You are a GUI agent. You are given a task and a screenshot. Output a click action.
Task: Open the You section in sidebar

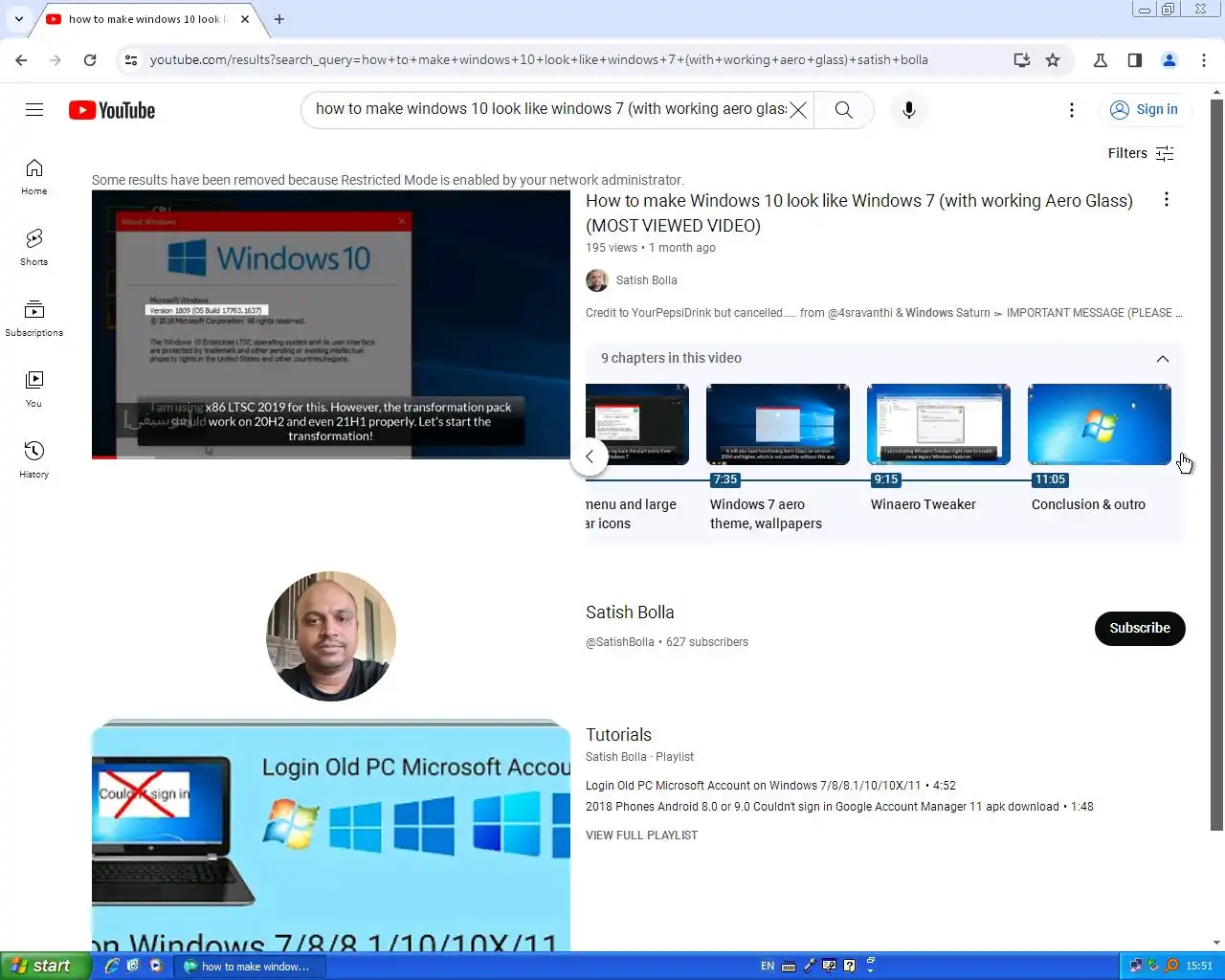pos(34,390)
